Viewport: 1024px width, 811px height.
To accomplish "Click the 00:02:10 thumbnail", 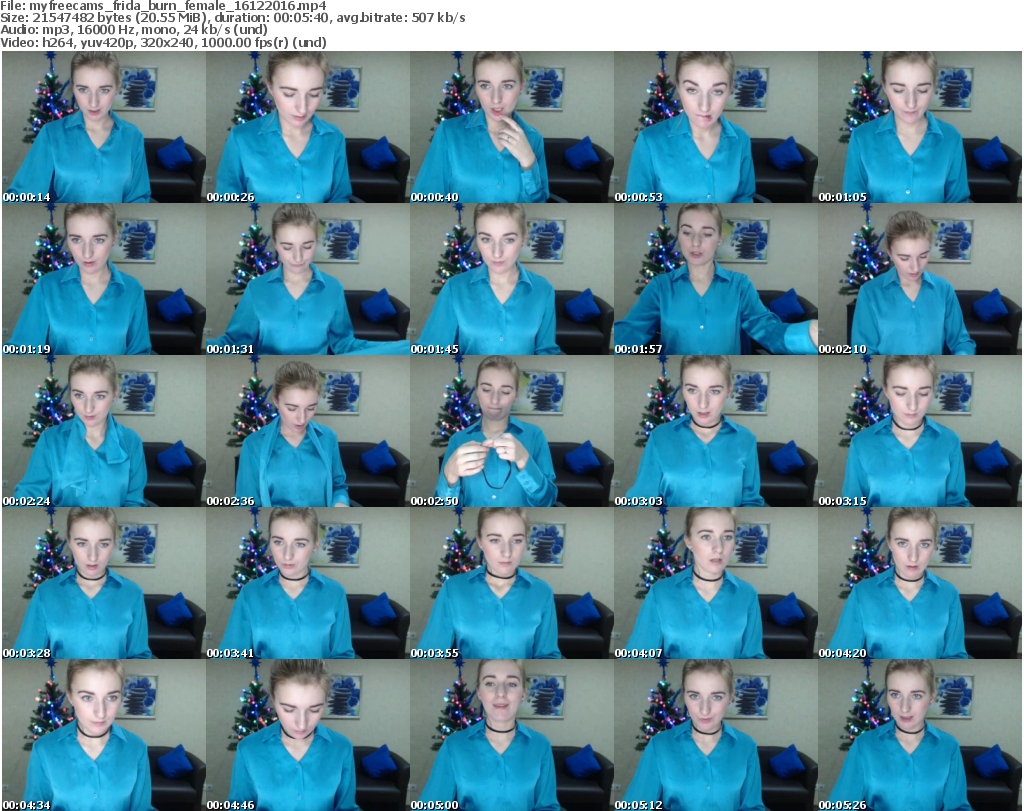I will pyautogui.click(x=919, y=279).
